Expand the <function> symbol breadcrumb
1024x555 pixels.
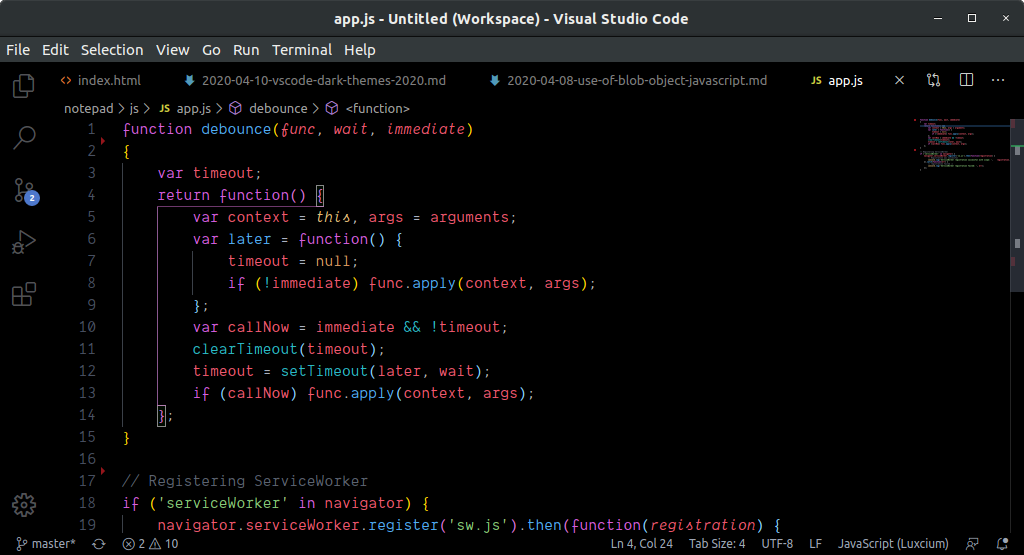[368, 108]
